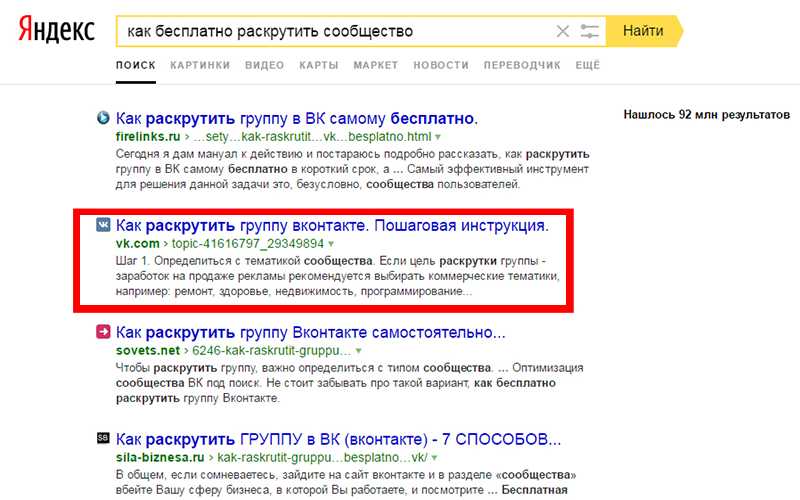Click the sila-biznesa.ru domain link
The height and width of the screenshot is (500, 800).
point(160,457)
